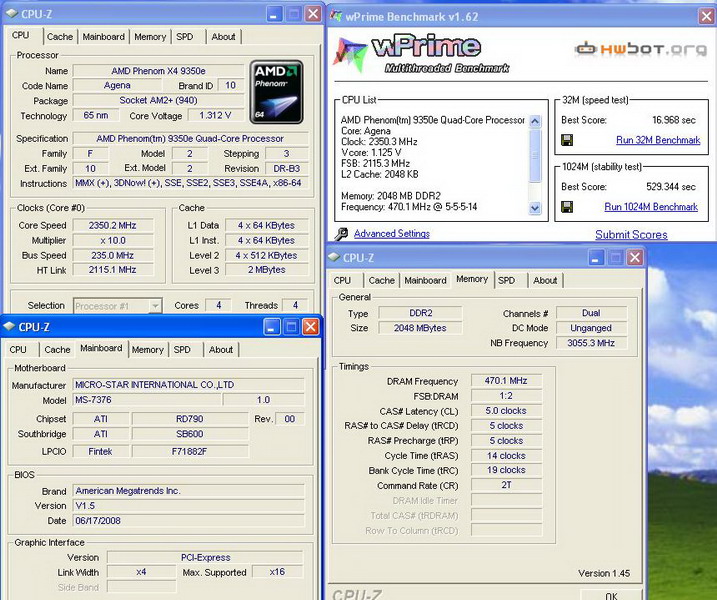Click the CPU-Z icon in Memory window title bar
717x600 pixels.
tap(334, 257)
